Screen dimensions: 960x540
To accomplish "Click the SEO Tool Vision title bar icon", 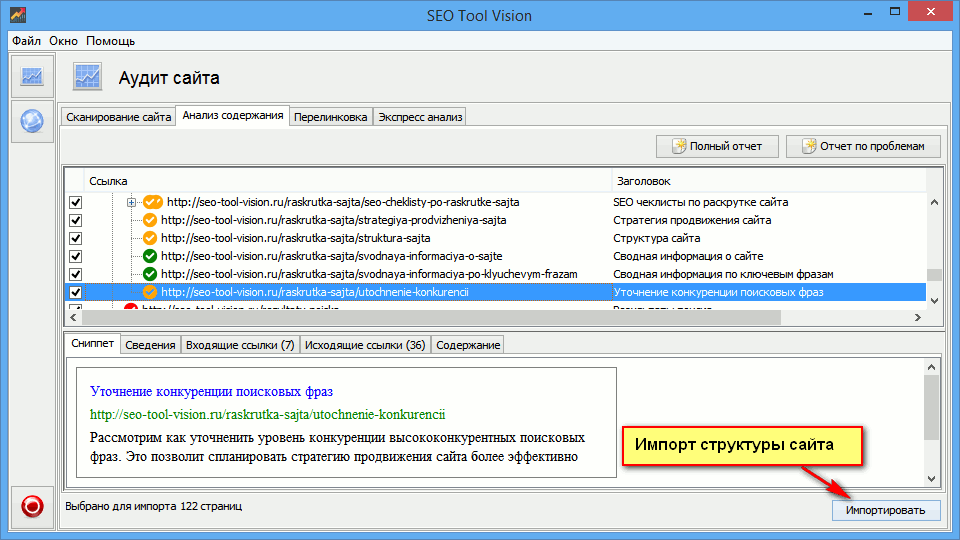I will (x=17, y=16).
